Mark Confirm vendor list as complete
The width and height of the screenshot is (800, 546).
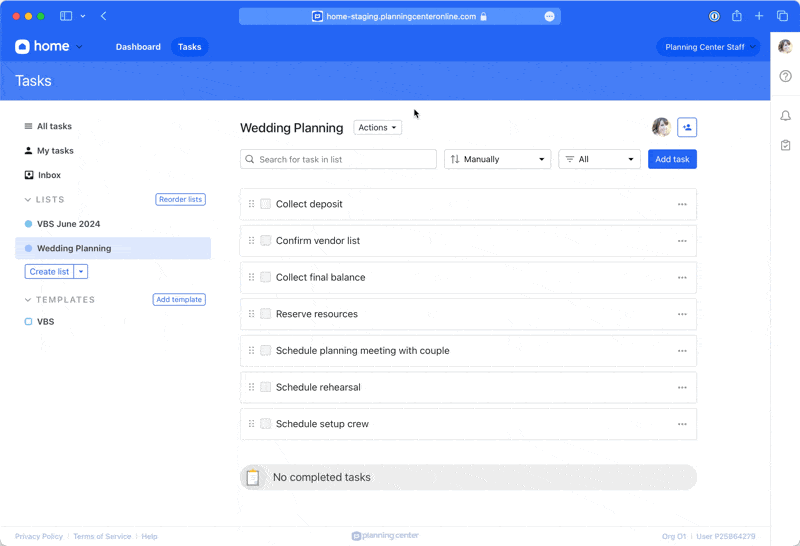pos(266,241)
